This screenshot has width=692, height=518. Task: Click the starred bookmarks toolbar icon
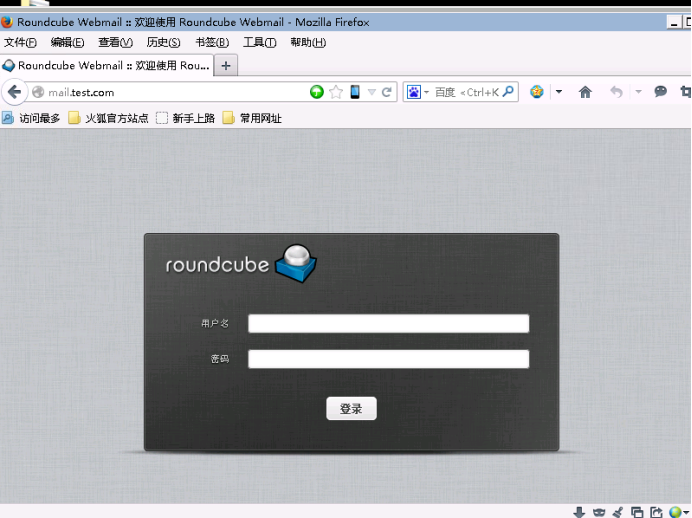click(537, 92)
